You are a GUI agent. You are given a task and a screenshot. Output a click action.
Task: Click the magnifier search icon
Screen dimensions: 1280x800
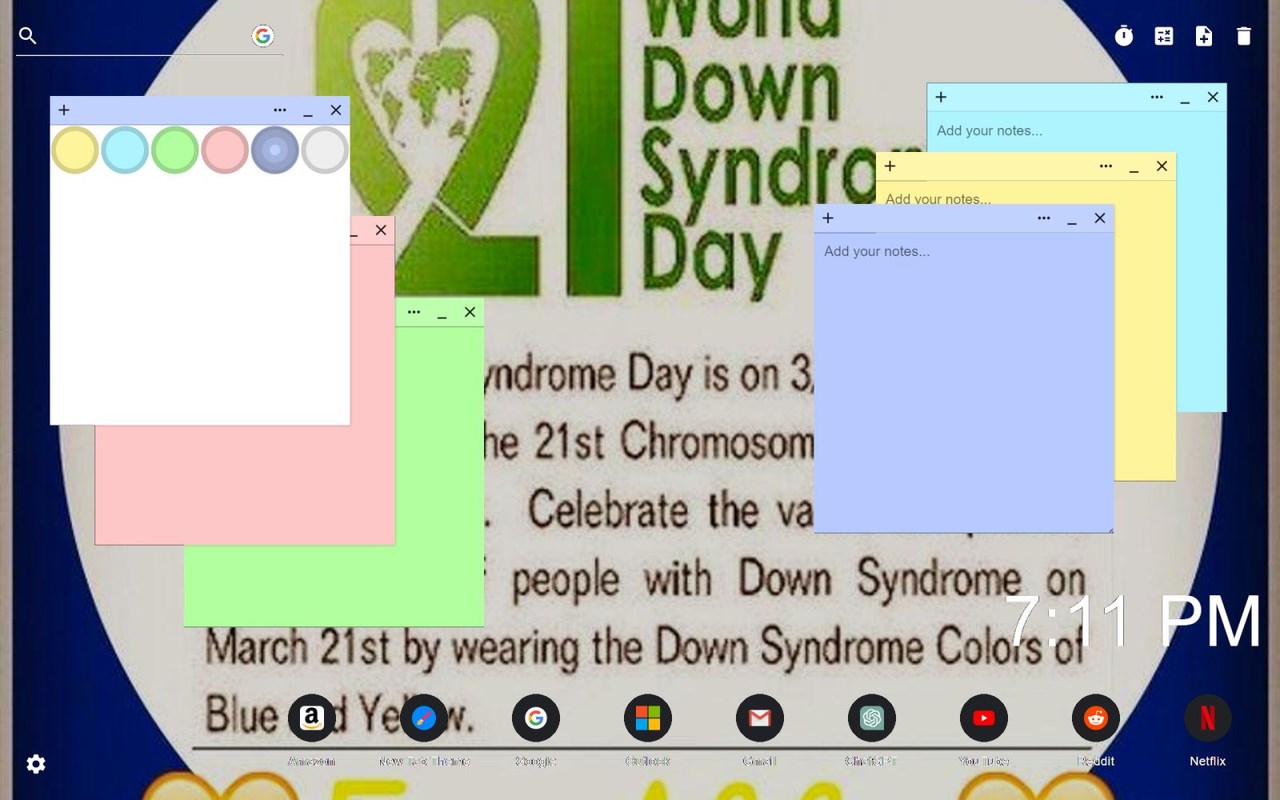28,36
